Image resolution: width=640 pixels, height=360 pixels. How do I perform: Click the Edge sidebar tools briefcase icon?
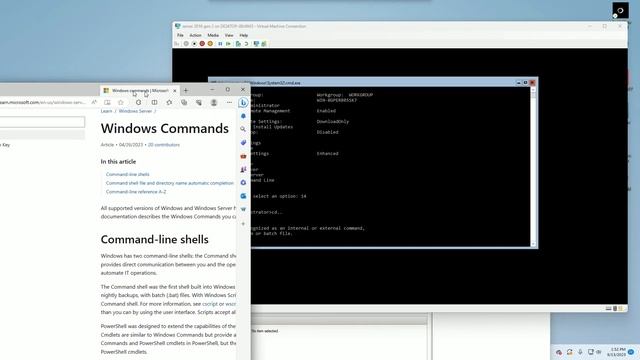(x=243, y=156)
